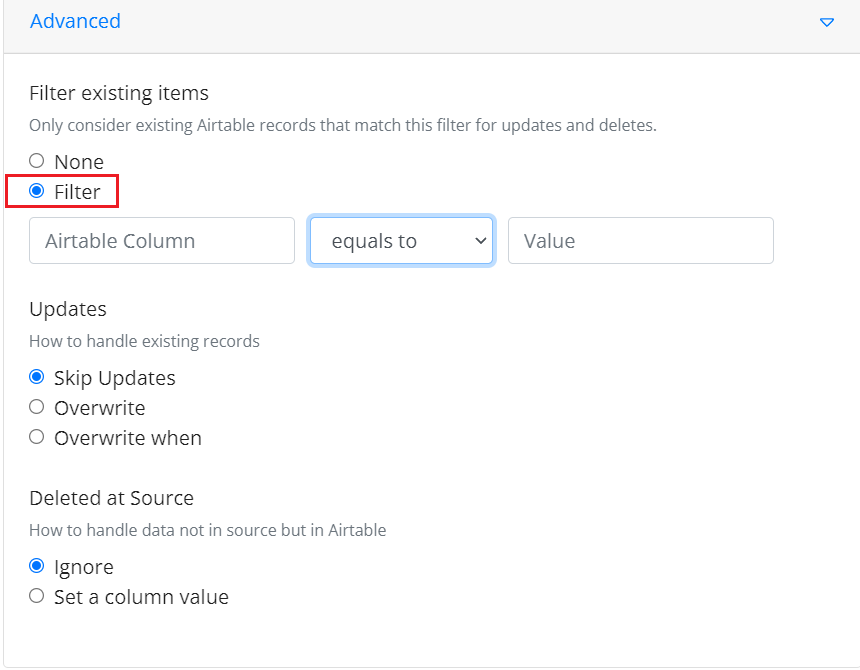Open the 'equals to' operator dropdown

click(401, 241)
